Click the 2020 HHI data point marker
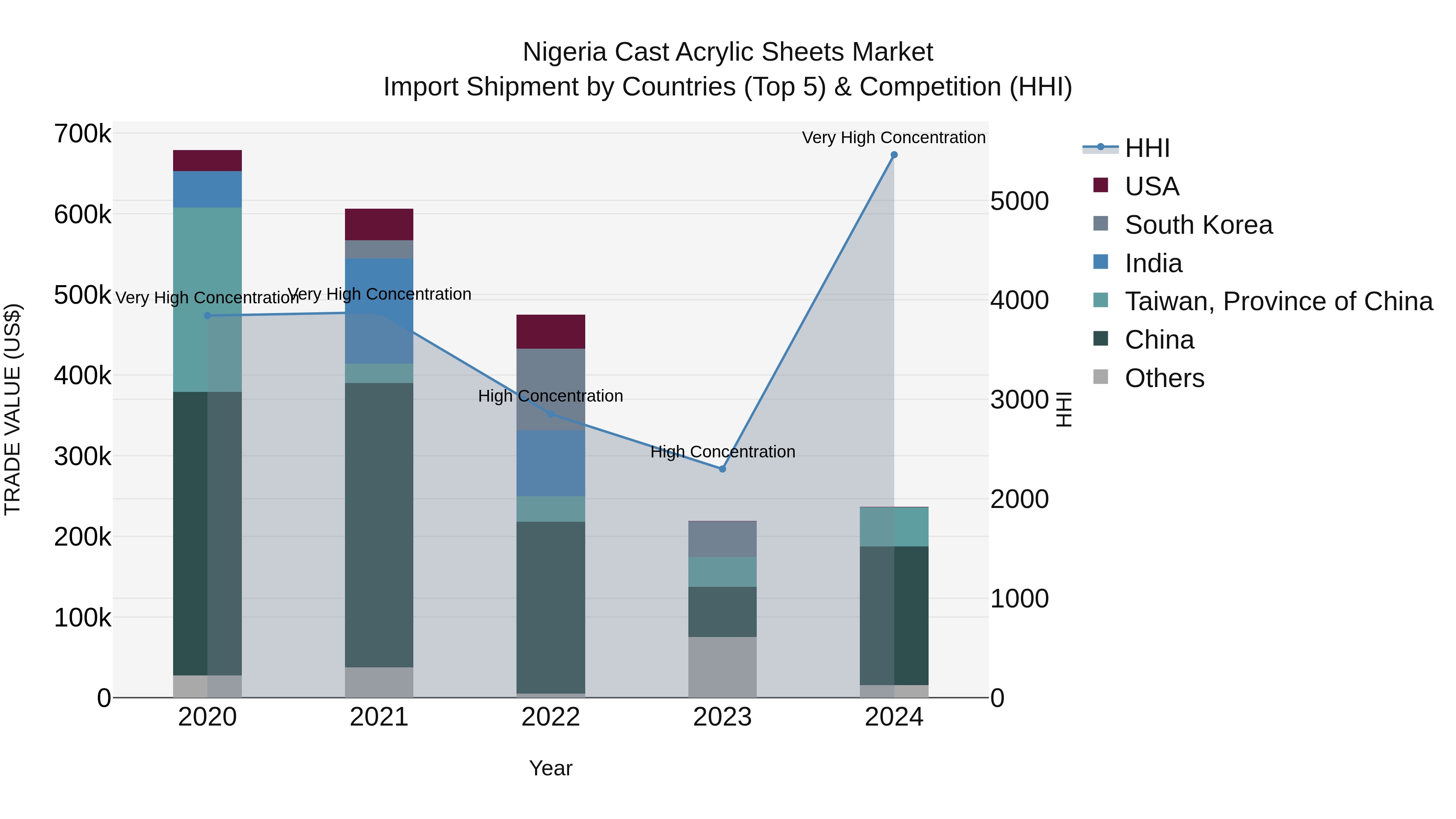This screenshot has width=1456, height=819. pos(207,315)
